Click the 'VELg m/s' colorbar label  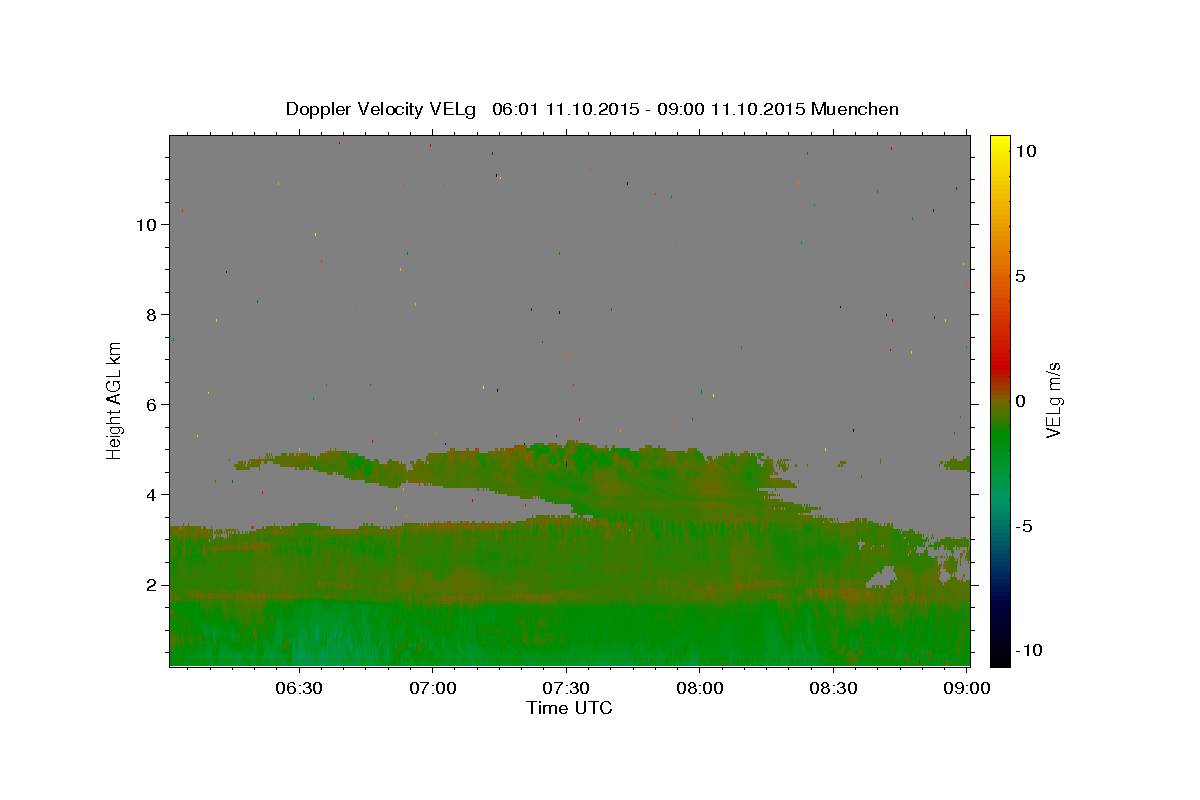click(x=1053, y=400)
